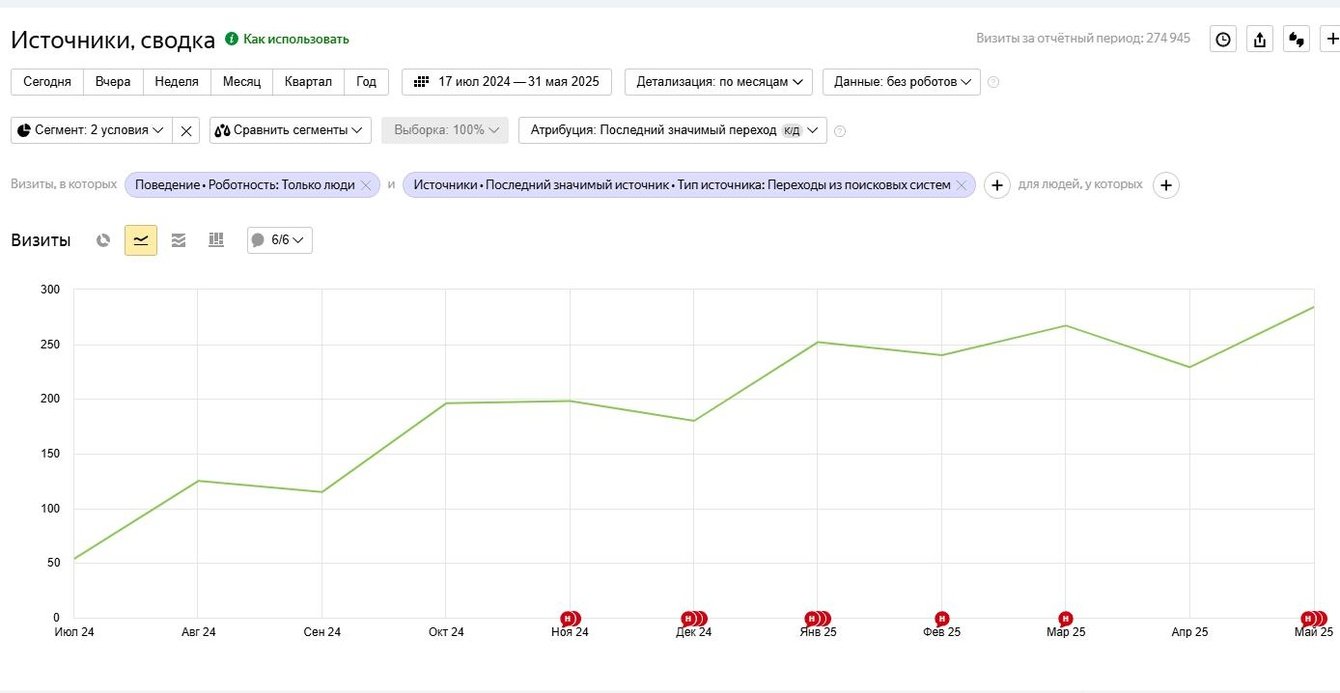
Task: Click the annotation markers at Дек 24
Action: [694, 619]
